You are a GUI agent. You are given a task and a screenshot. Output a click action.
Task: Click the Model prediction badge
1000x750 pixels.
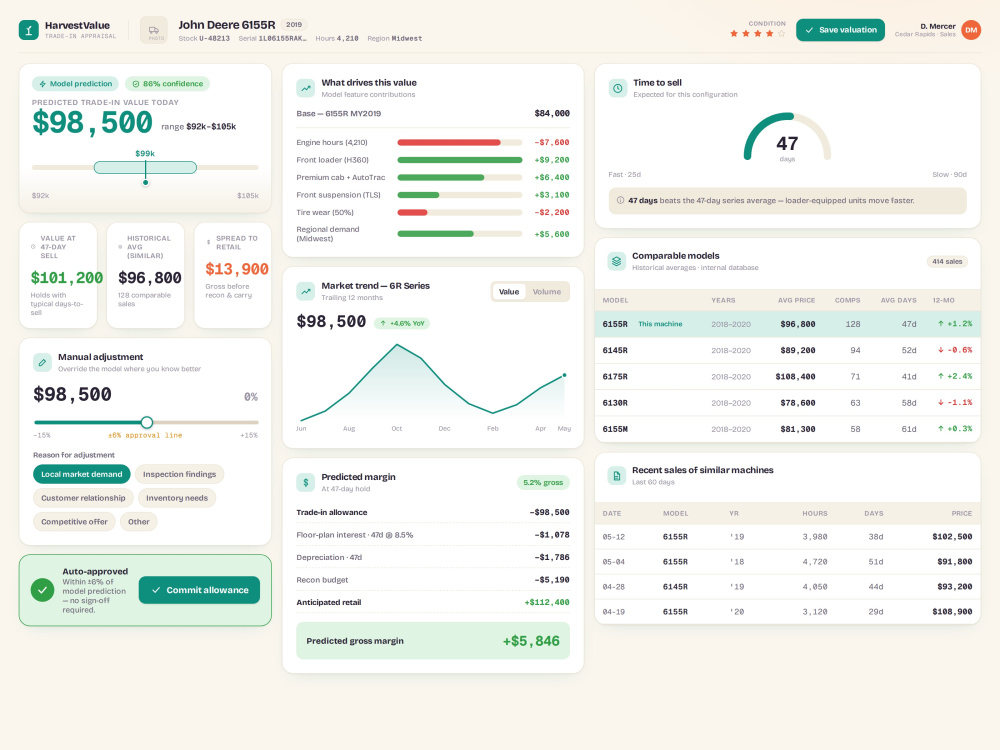tap(75, 84)
